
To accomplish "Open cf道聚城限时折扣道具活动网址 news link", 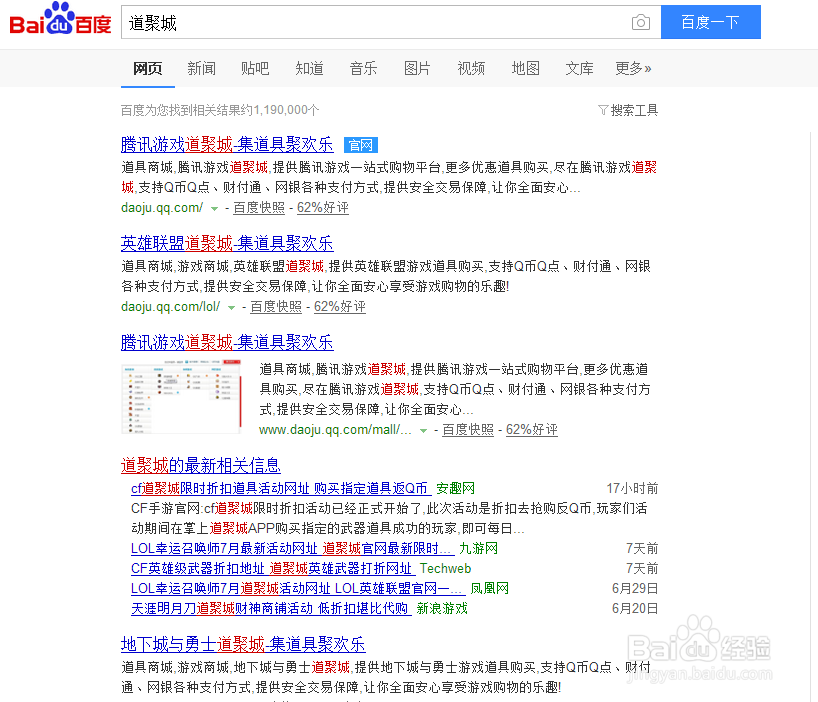I will click(279, 489).
